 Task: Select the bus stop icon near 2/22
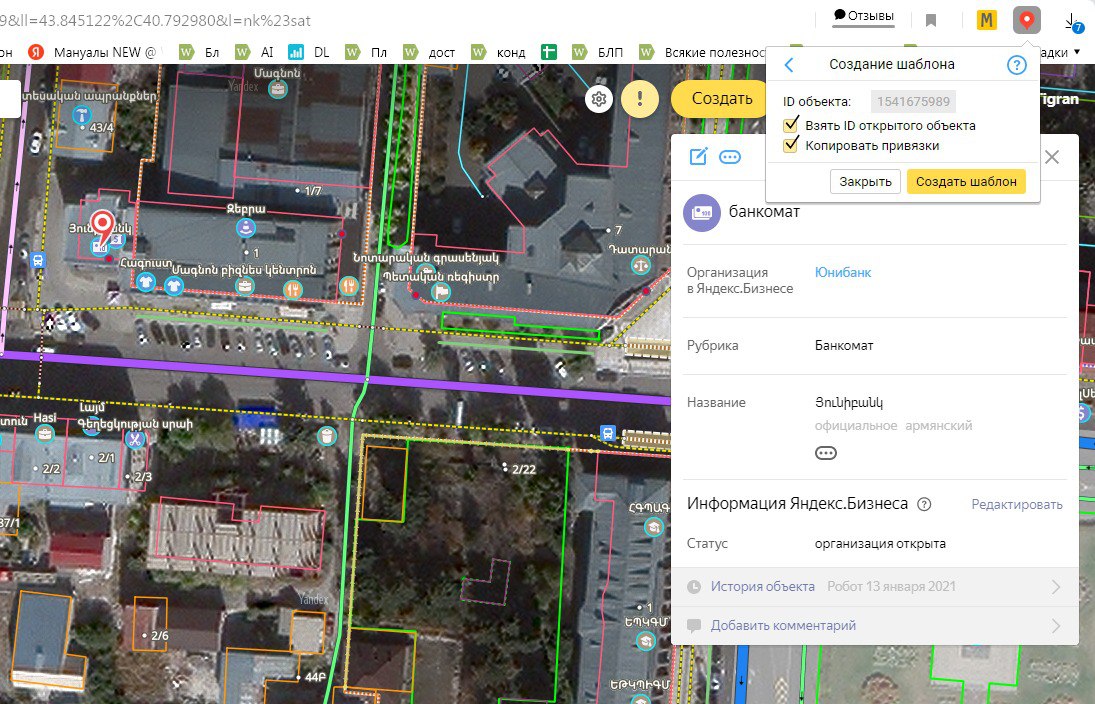(x=608, y=433)
